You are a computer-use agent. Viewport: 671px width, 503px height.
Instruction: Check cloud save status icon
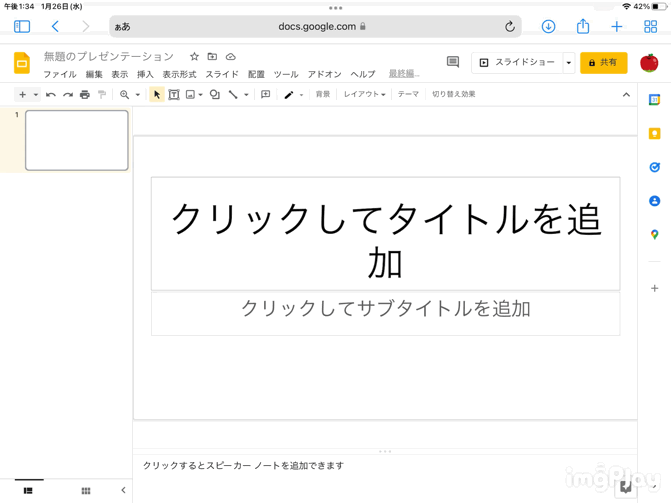pyautogui.click(x=231, y=57)
